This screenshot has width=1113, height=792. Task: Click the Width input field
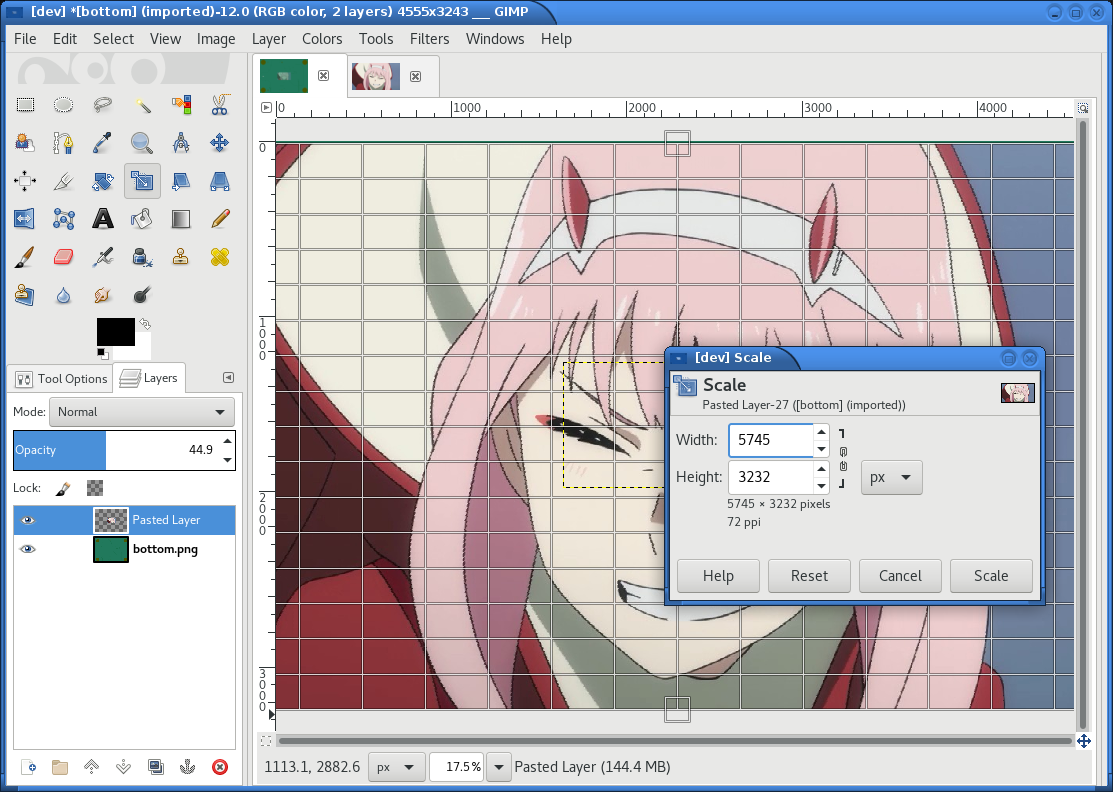[x=771, y=440]
